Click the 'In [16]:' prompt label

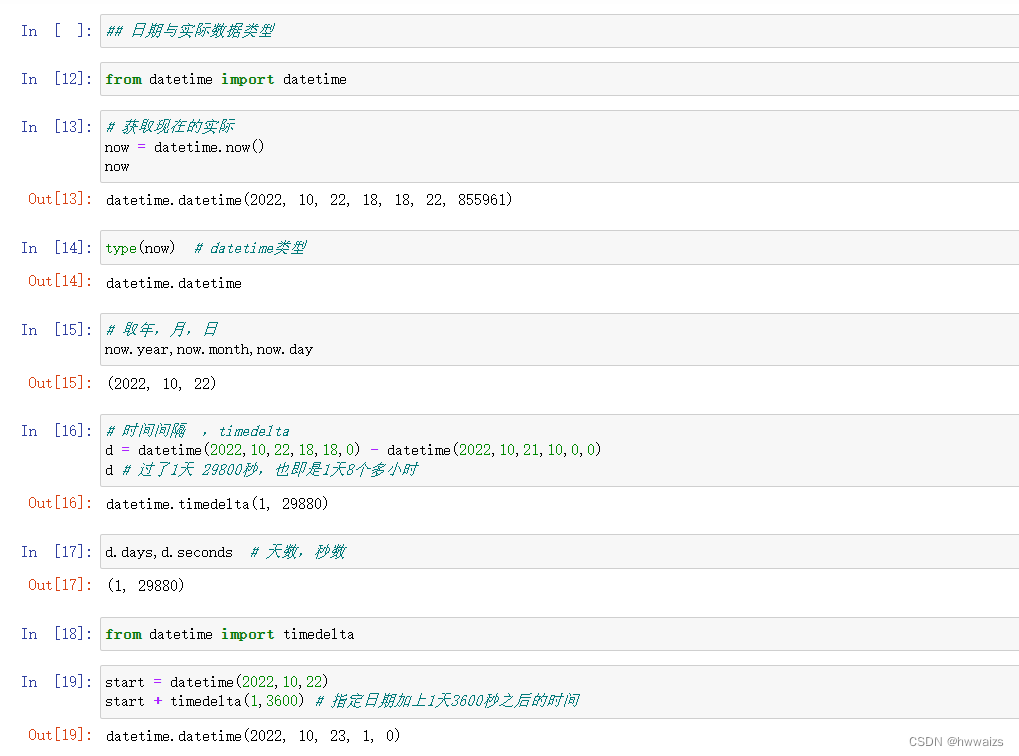pyautogui.click(x=57, y=431)
